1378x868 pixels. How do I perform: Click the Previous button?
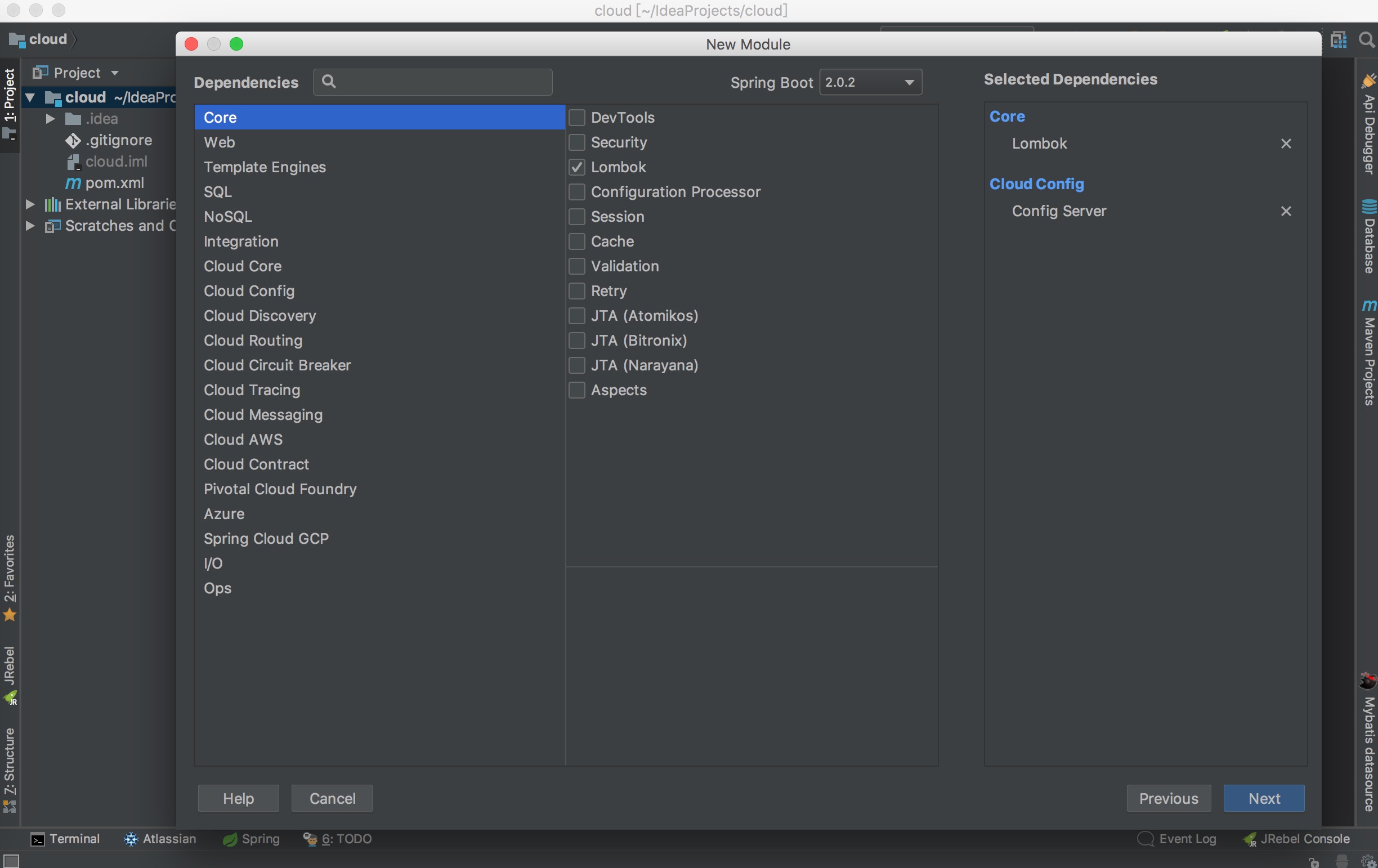[x=1168, y=798]
